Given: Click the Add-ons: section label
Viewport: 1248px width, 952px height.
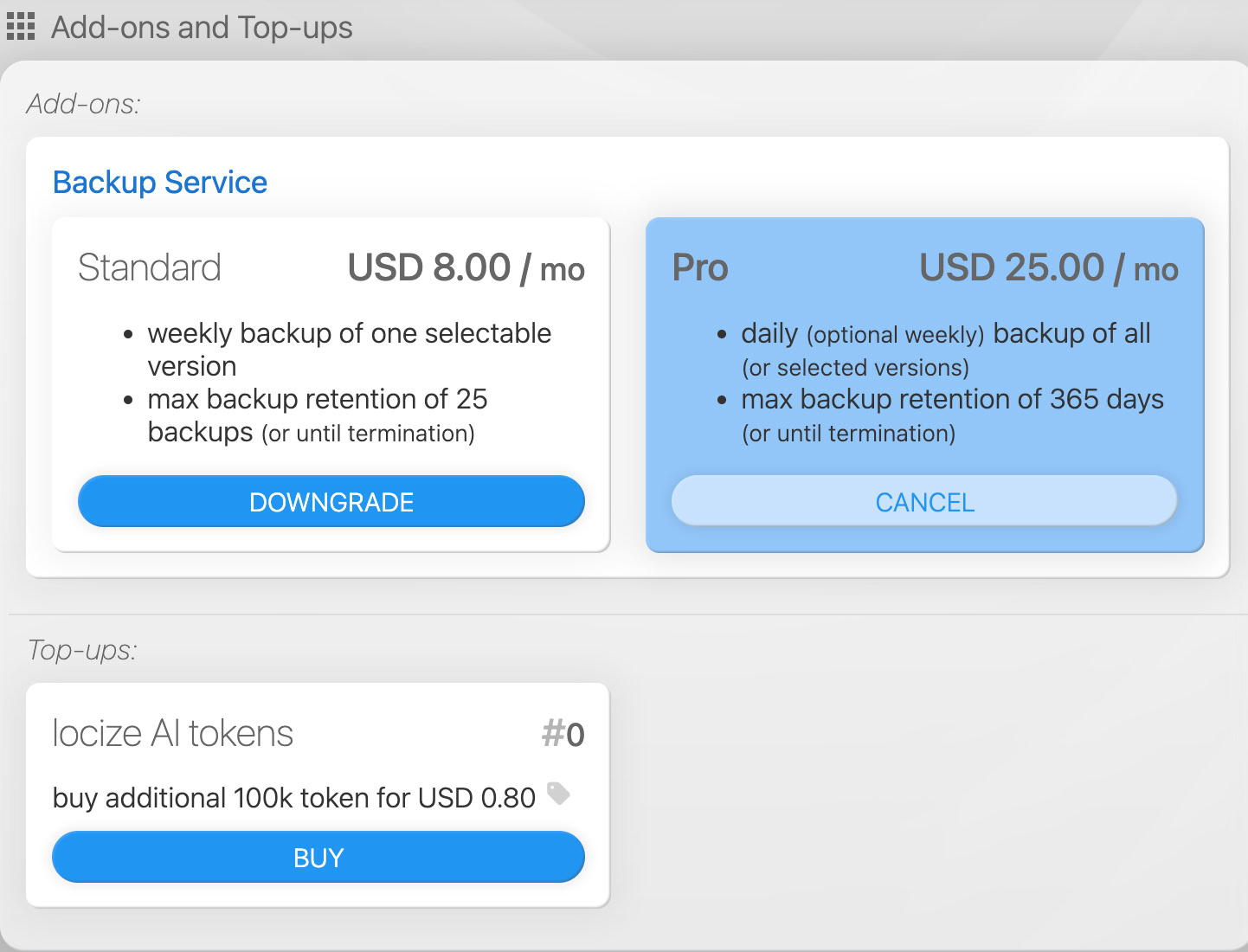Looking at the screenshot, I should [83, 104].
